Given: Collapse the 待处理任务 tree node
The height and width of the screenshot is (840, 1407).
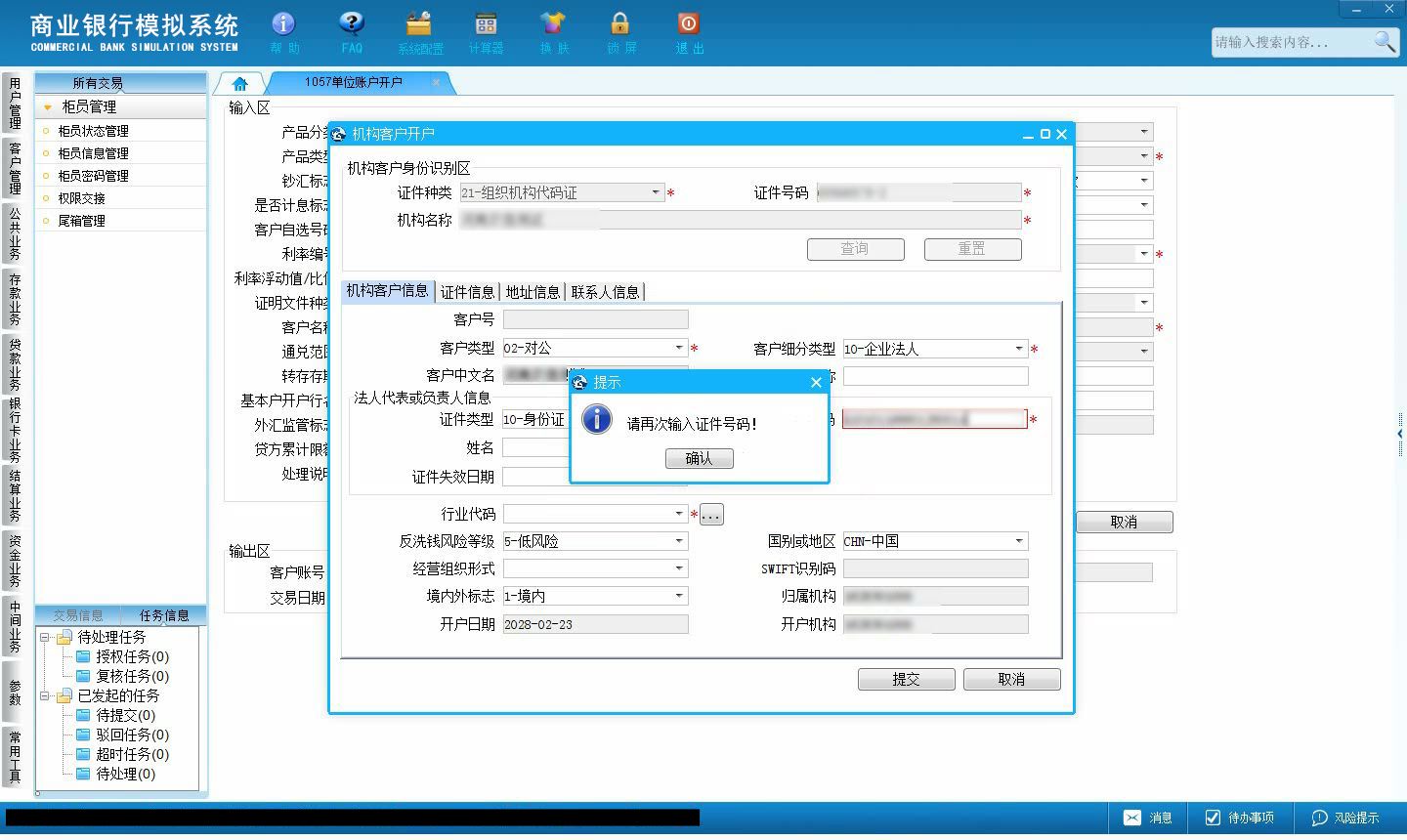Looking at the screenshot, I should pos(44,637).
